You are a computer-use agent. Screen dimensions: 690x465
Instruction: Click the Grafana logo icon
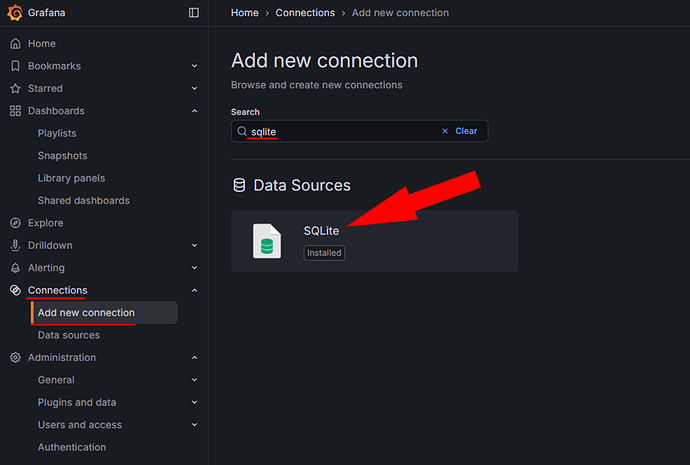(15, 13)
